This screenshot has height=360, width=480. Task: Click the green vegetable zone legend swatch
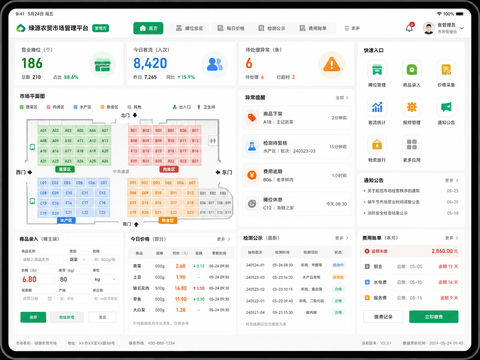point(22,107)
